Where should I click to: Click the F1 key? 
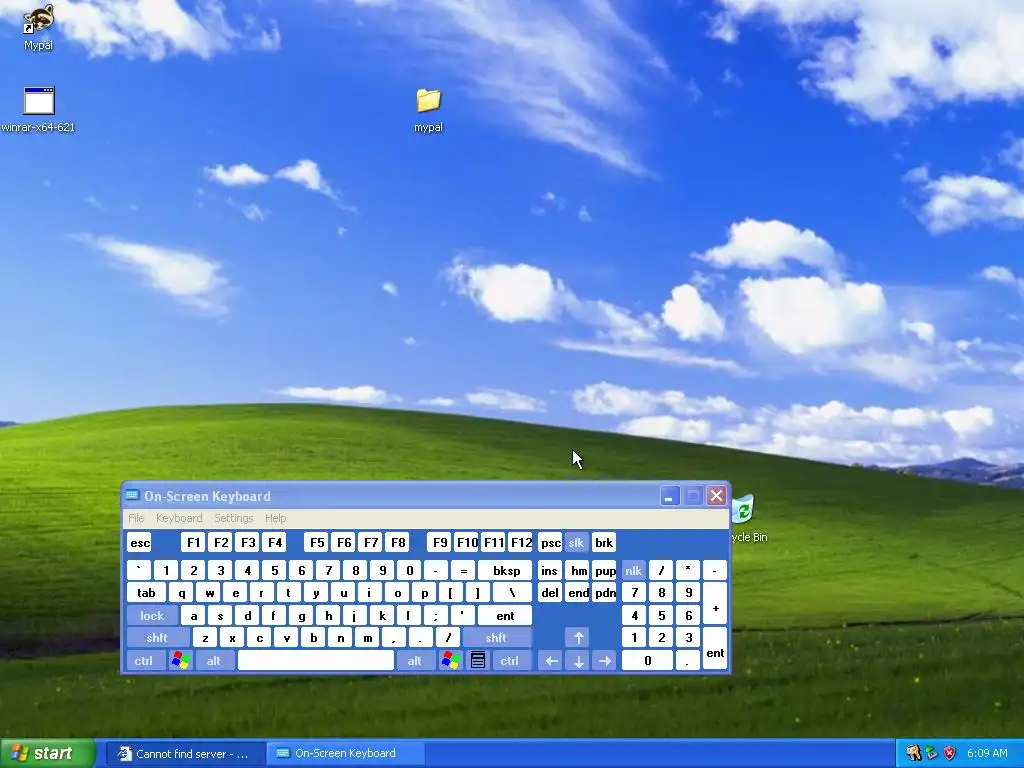click(193, 543)
